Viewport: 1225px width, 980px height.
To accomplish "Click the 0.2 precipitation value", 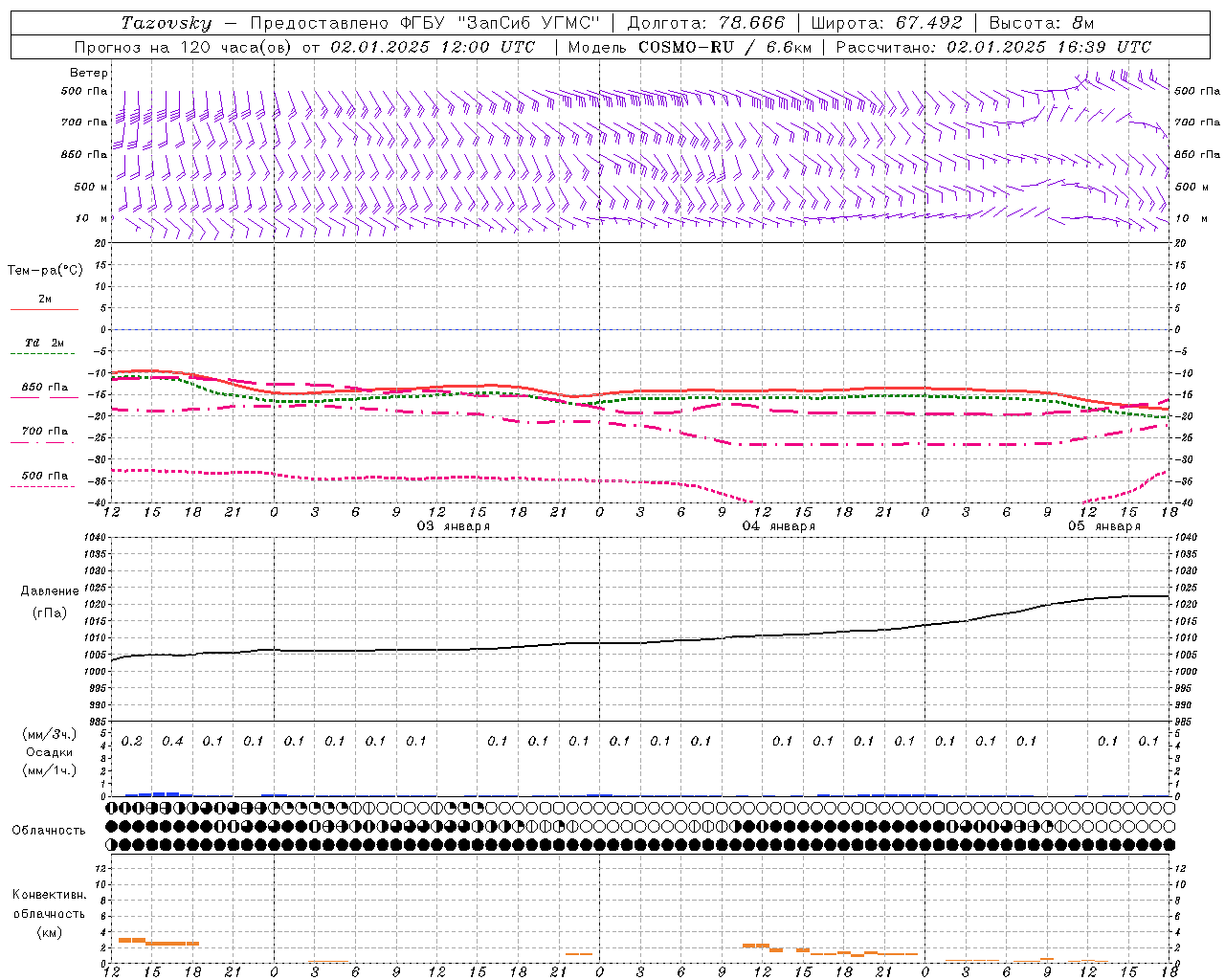I will 132,742.
